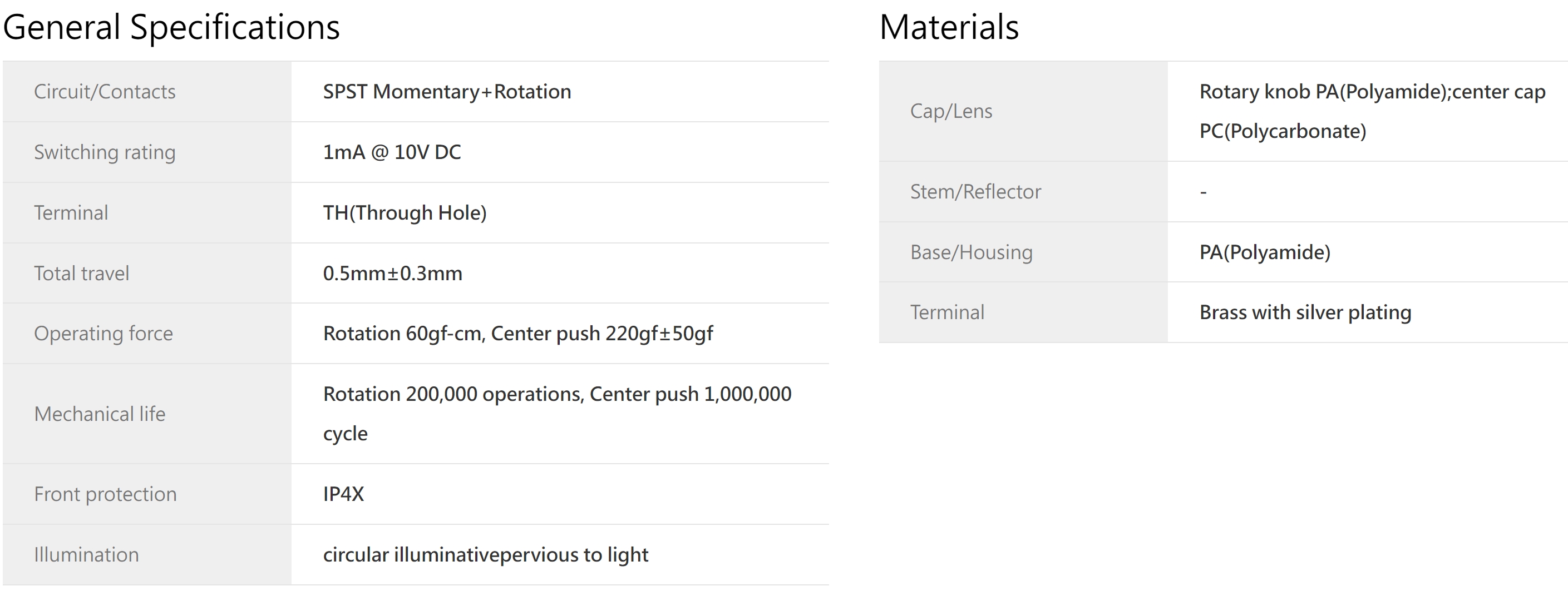
Task: Click the 0.5mm±0.3mm travel value
Action: (x=393, y=273)
